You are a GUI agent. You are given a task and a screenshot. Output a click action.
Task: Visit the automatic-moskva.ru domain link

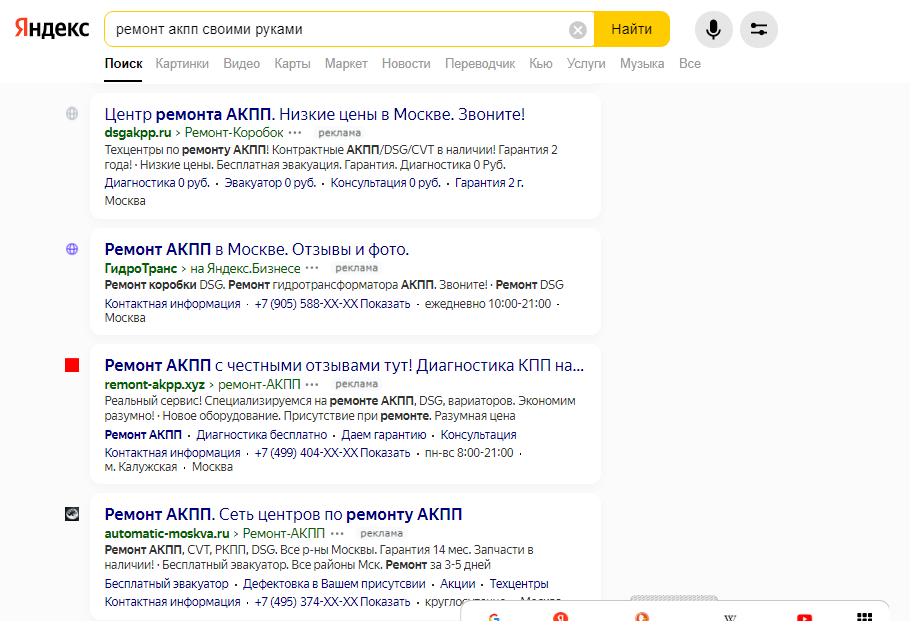[167, 533]
